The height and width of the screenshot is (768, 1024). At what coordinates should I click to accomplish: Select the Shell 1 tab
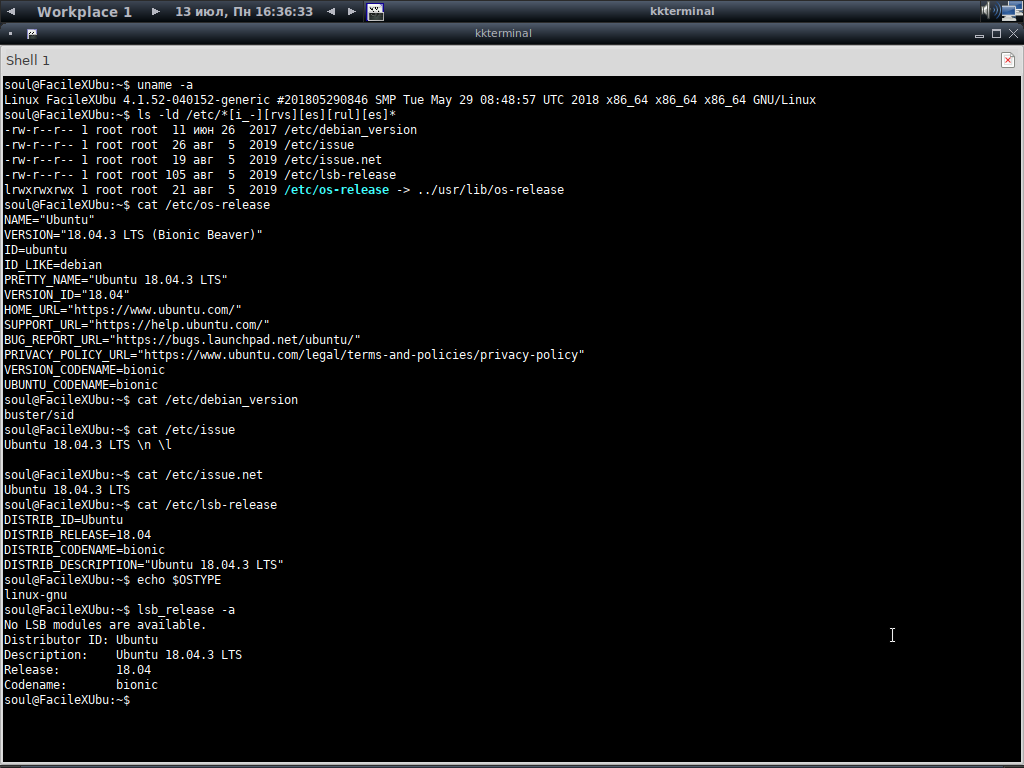click(x=28, y=60)
